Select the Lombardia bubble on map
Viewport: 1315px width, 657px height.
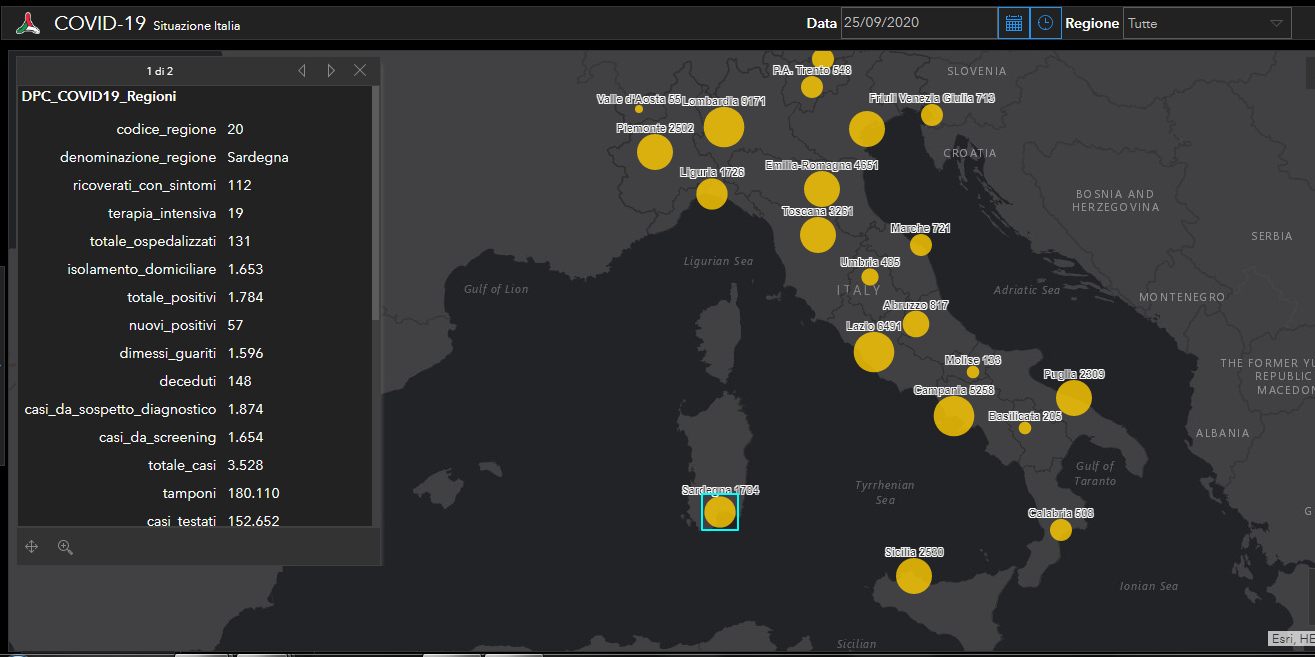724,127
